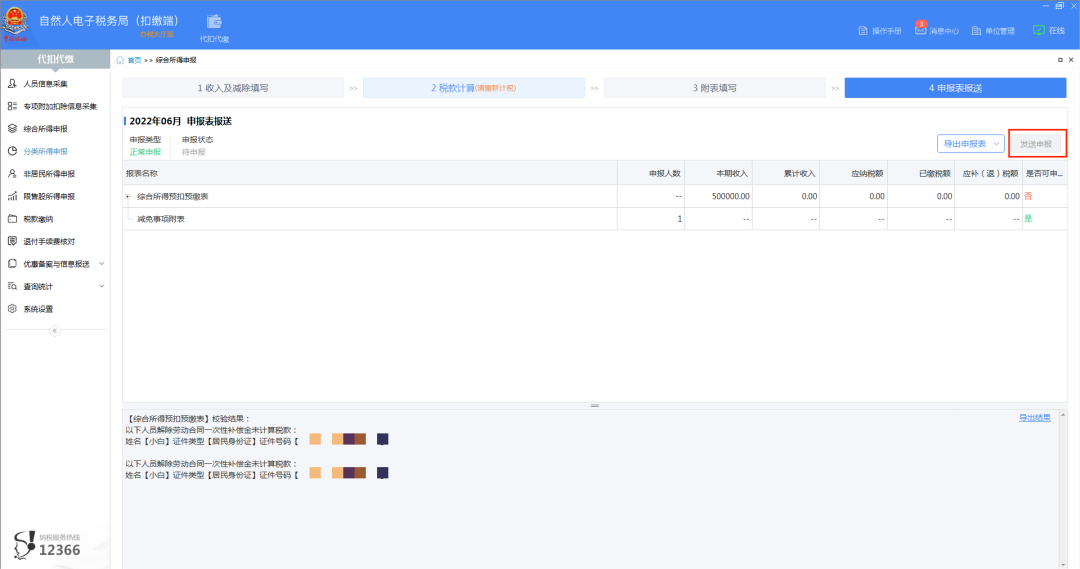Expand the 综合所得预扣预缴表 tree row
Screen dimensions: 1080x569
tap(128, 196)
